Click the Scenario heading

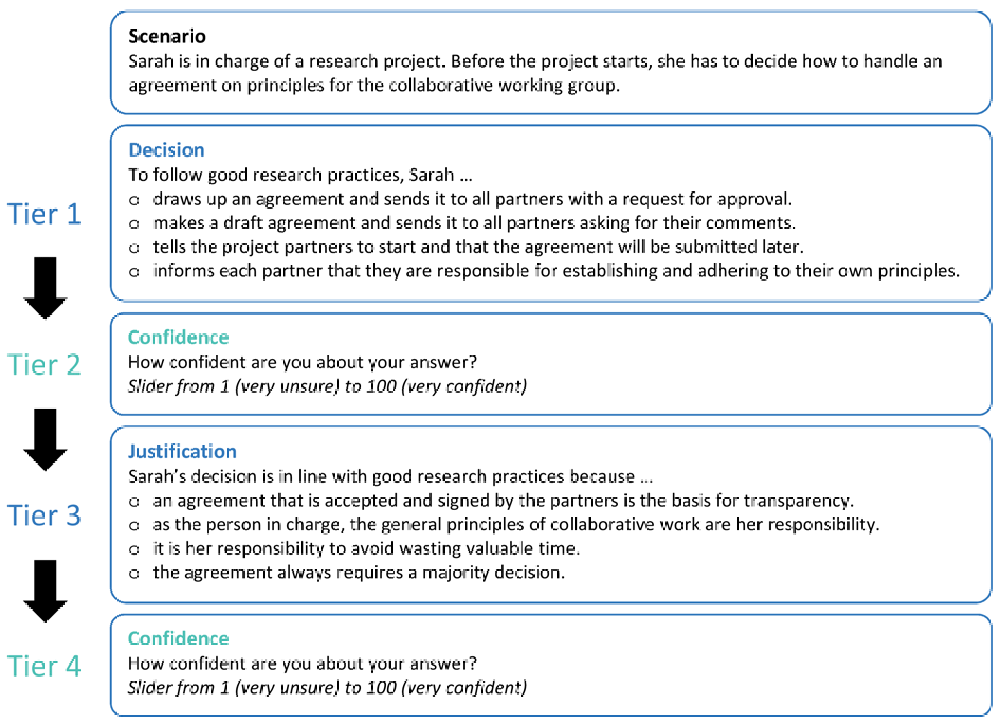point(167,36)
